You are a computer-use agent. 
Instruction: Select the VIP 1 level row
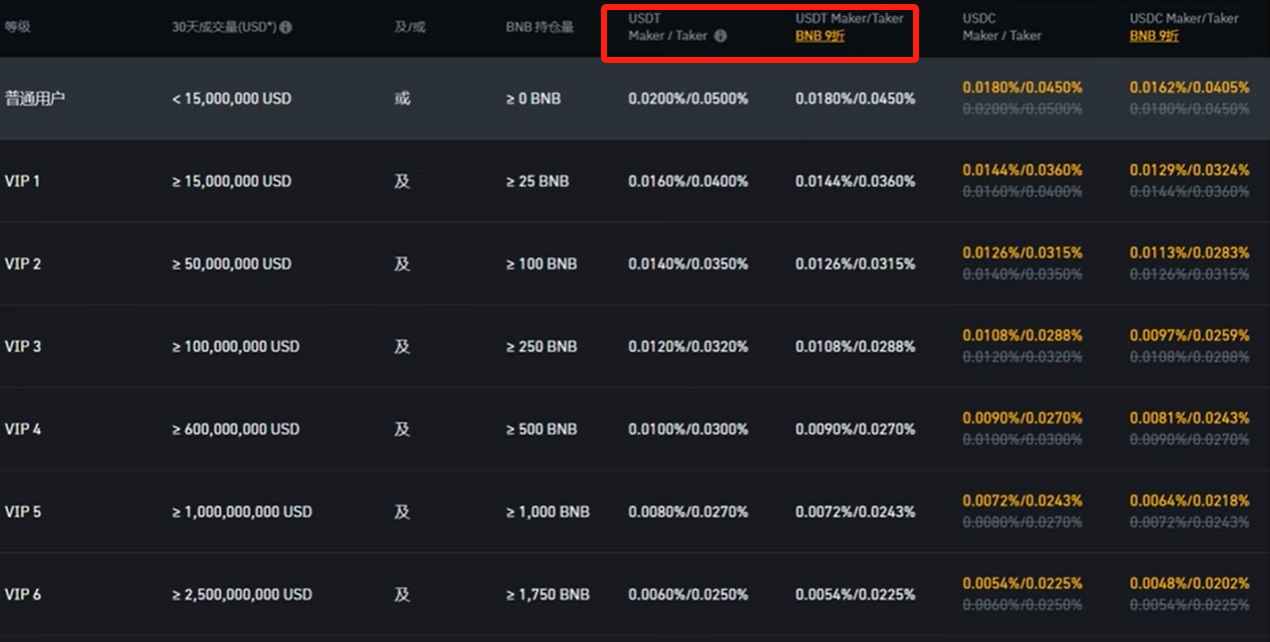point(23,181)
